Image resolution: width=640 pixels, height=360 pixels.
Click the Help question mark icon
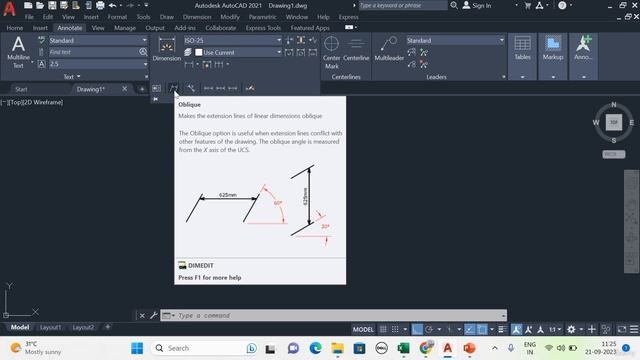[x=562, y=5]
